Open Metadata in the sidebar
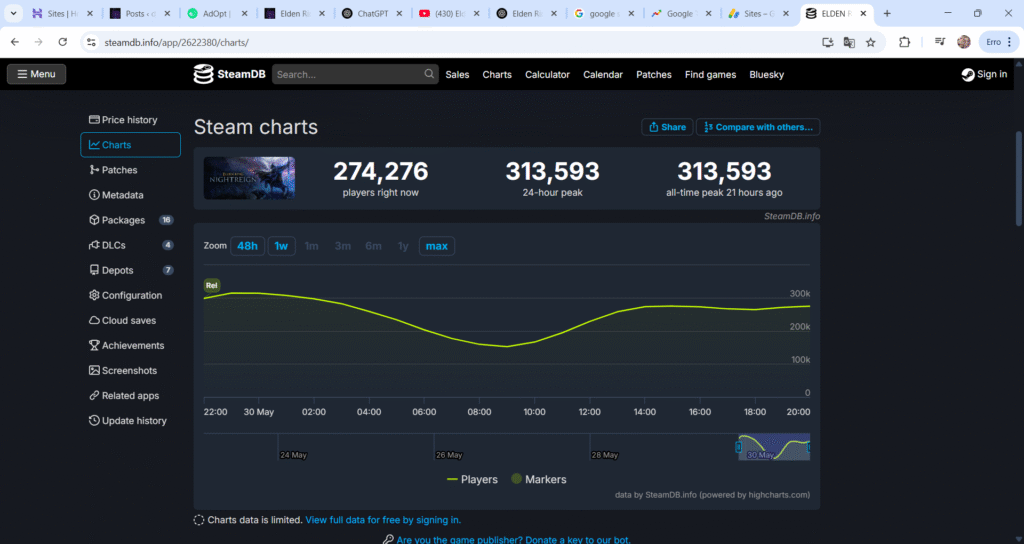1024x544 pixels. pyautogui.click(x=130, y=195)
